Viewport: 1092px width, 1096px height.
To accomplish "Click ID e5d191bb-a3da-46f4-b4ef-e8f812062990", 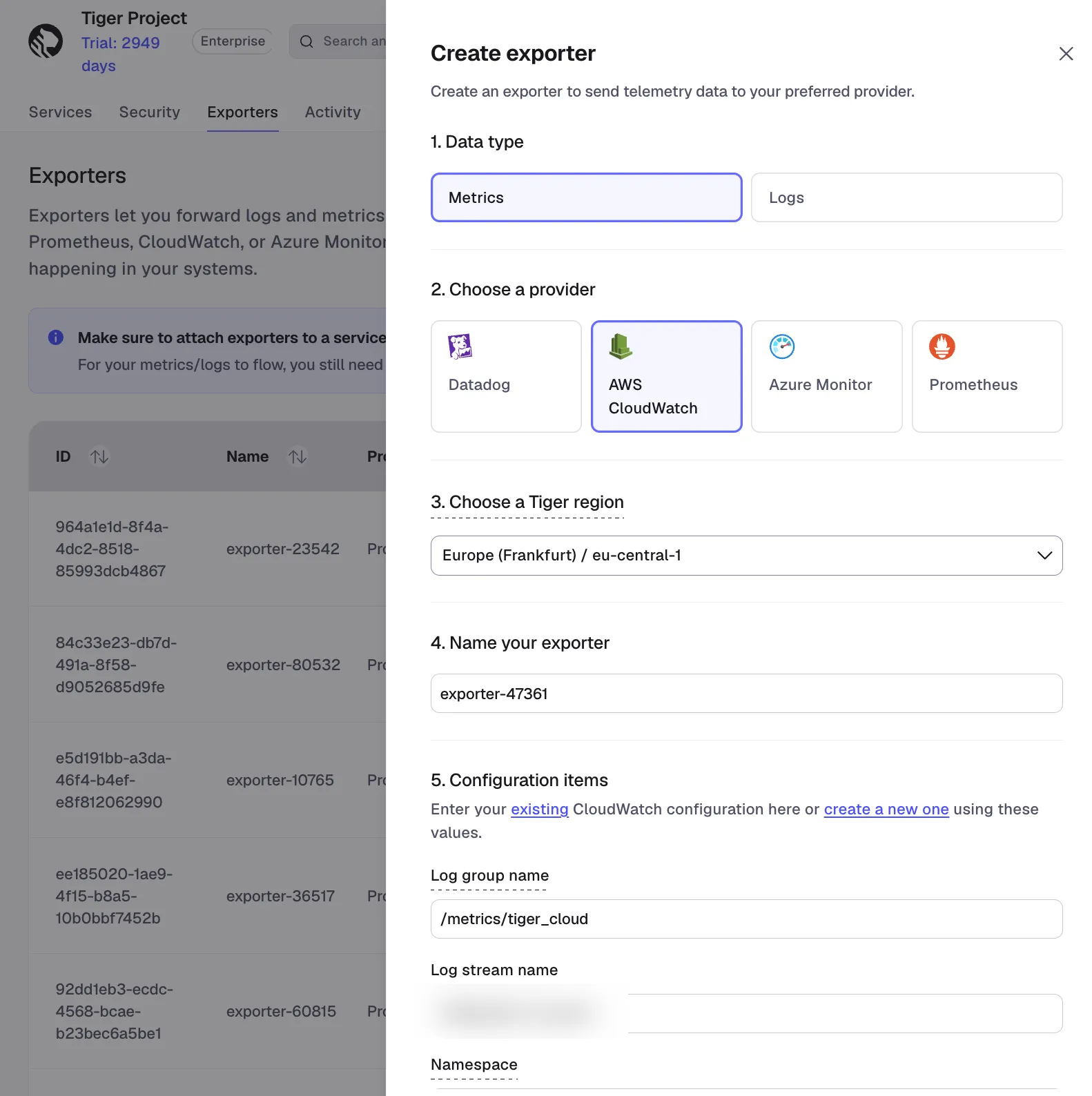I will click(113, 781).
